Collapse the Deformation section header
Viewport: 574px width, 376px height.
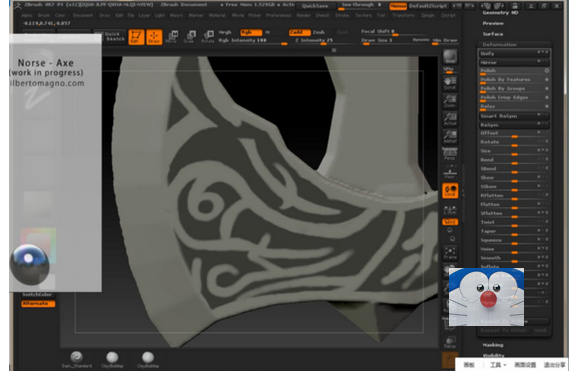499,45
